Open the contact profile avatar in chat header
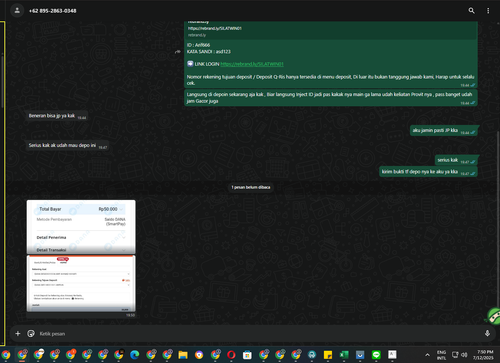500x363 pixels. pos(17,11)
